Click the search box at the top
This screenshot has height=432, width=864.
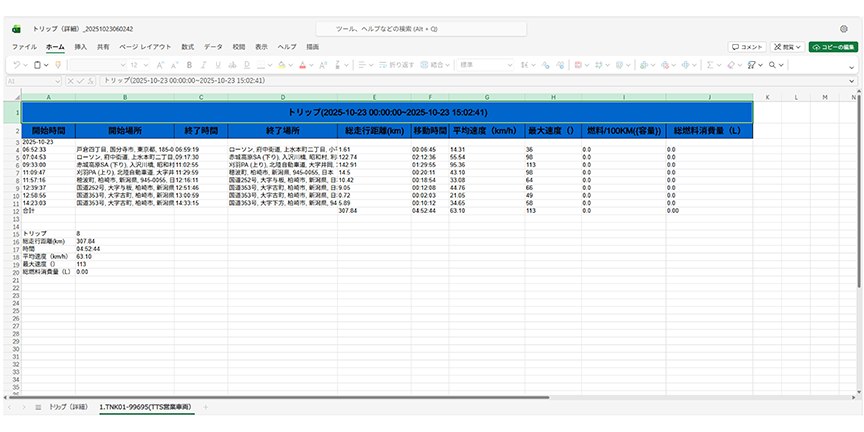pos(432,29)
